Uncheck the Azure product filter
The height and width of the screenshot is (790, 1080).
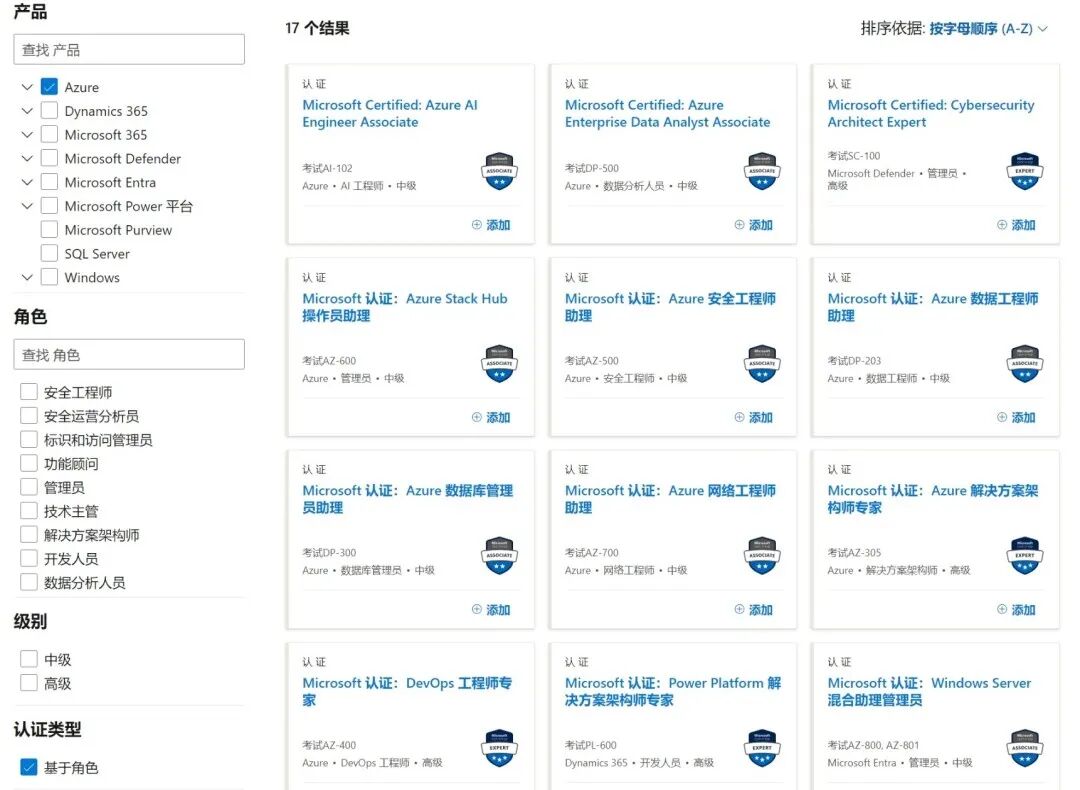pyautogui.click(x=49, y=87)
